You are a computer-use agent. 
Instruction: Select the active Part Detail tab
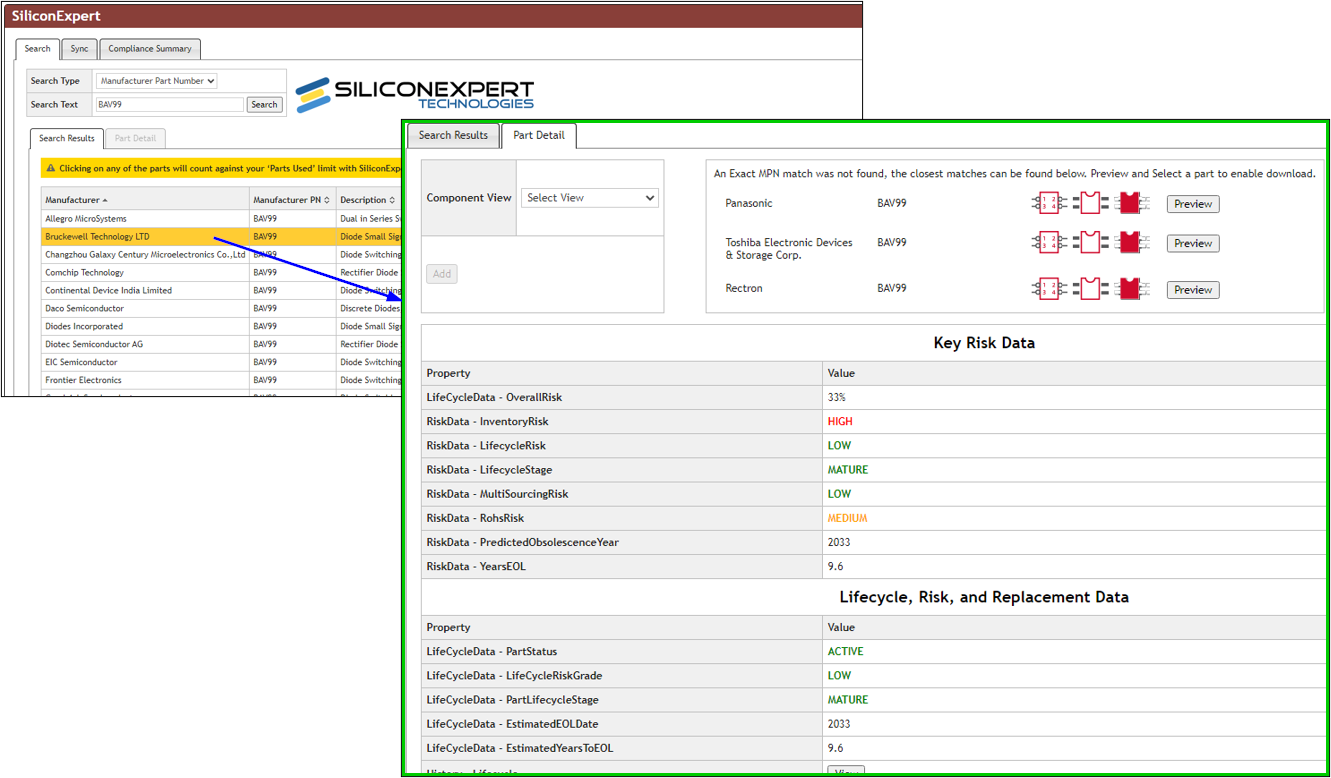point(538,135)
